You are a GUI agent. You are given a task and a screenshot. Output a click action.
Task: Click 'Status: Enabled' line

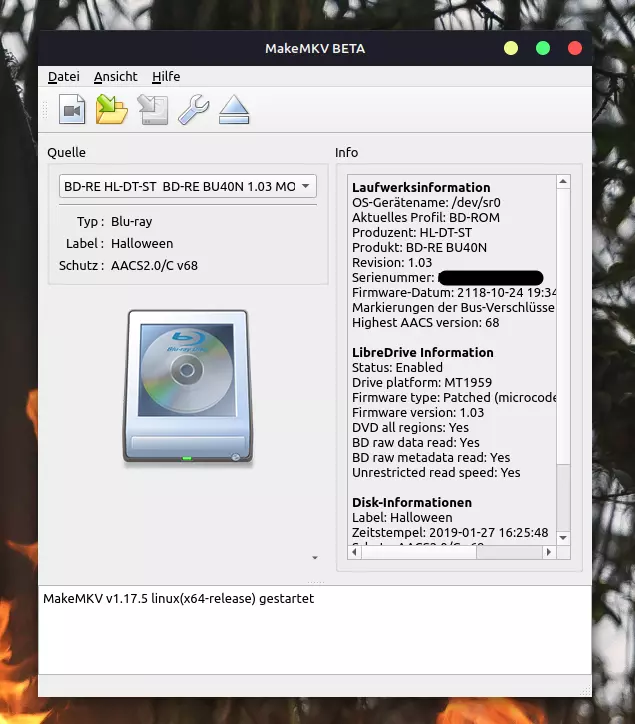pyautogui.click(x=397, y=368)
